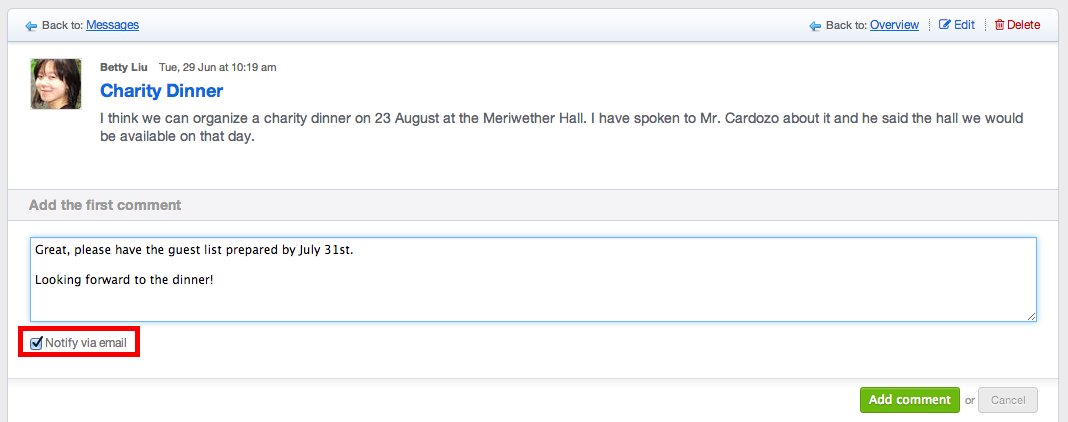The image size is (1068, 422).
Task: Click the back arrow icon next to Overview
Action: pos(815,26)
